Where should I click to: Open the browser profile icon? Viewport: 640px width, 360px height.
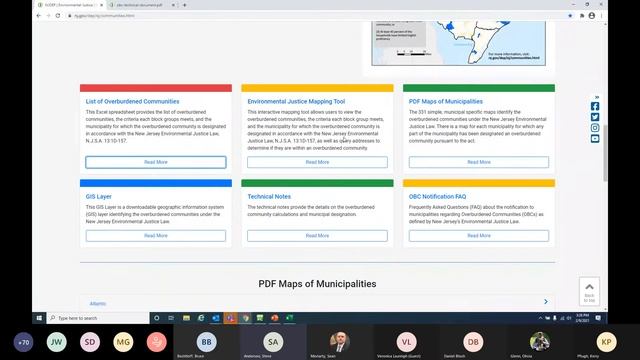592,16
